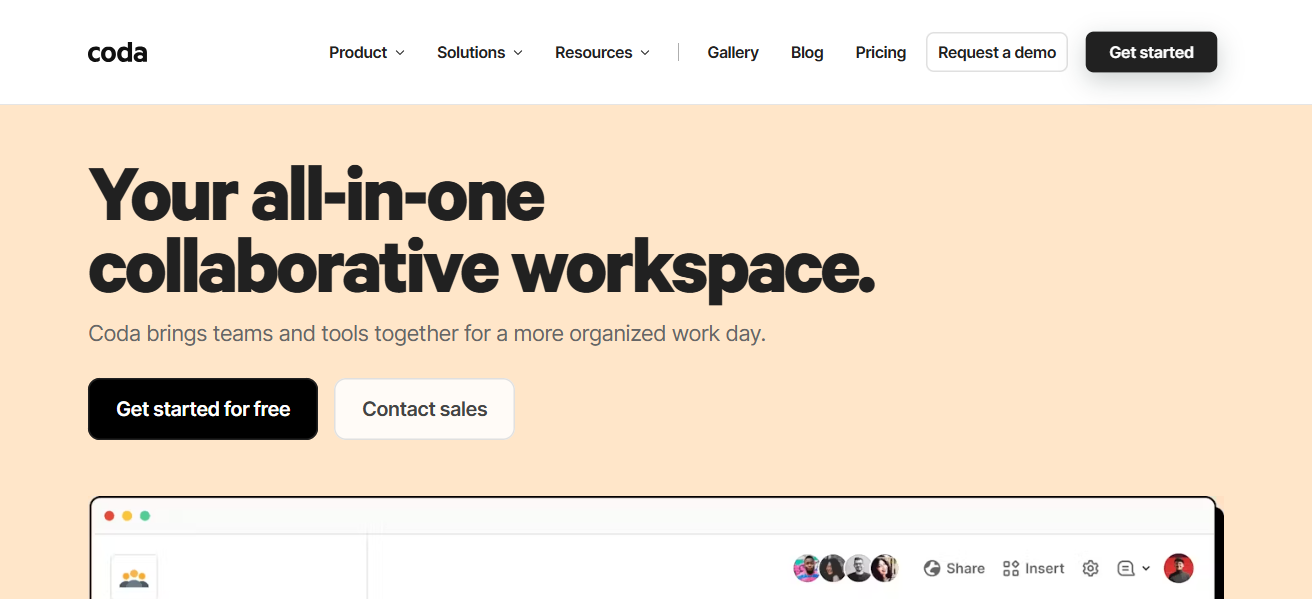This screenshot has height=599, width=1312.
Task: Click the green window dot in preview
Action: (x=145, y=516)
